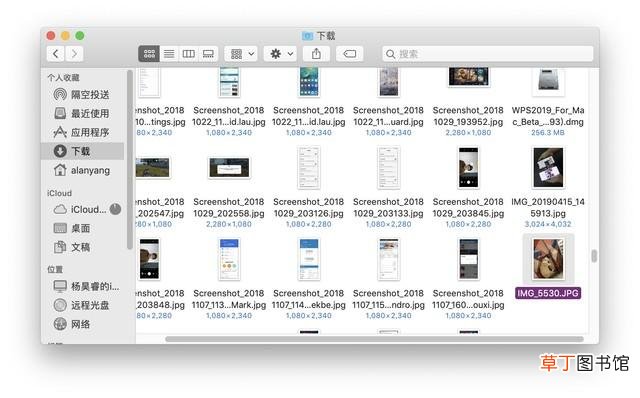Screen dimensions: 640x398
Task: Click the 下载 folder icon in title bar
Action: coord(307,36)
